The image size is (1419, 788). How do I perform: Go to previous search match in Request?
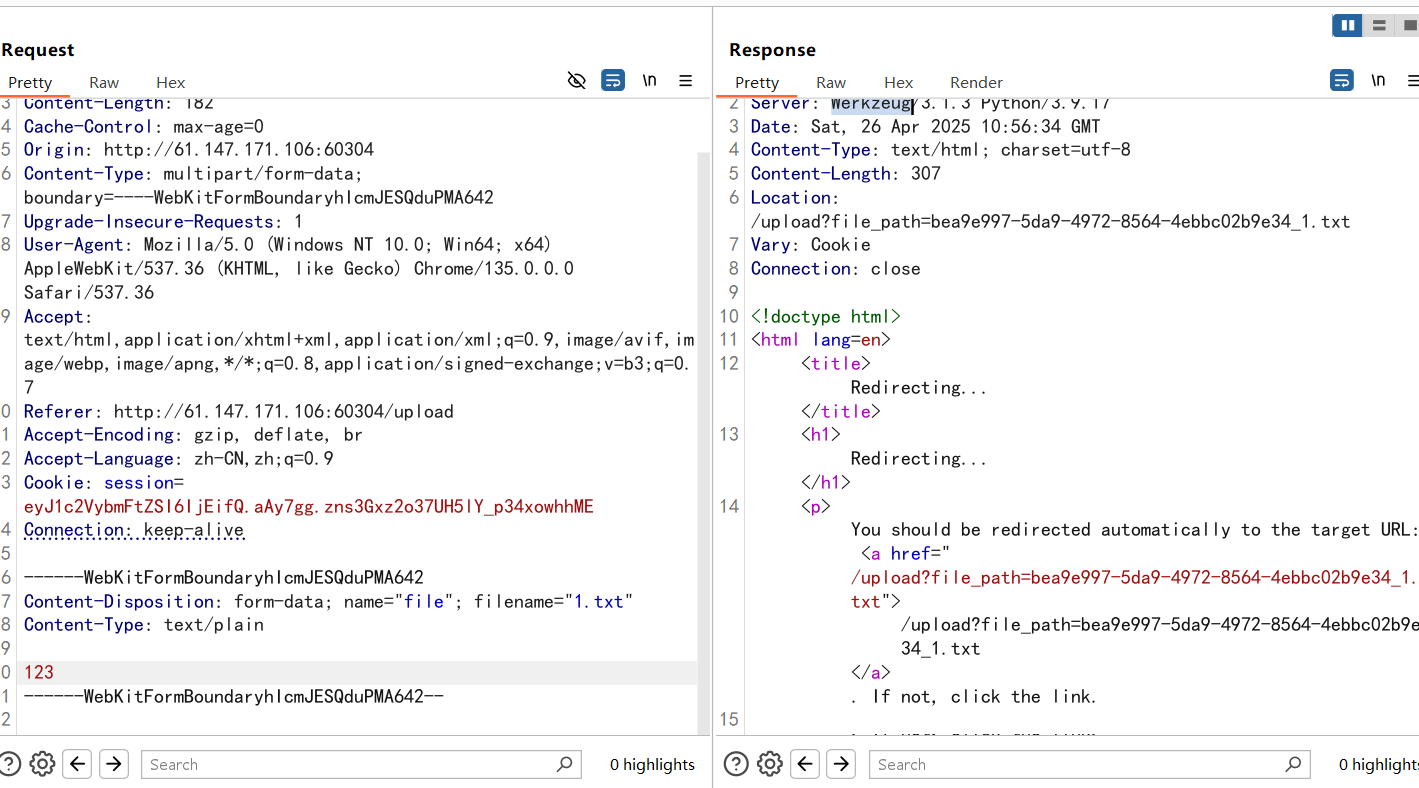pos(78,764)
